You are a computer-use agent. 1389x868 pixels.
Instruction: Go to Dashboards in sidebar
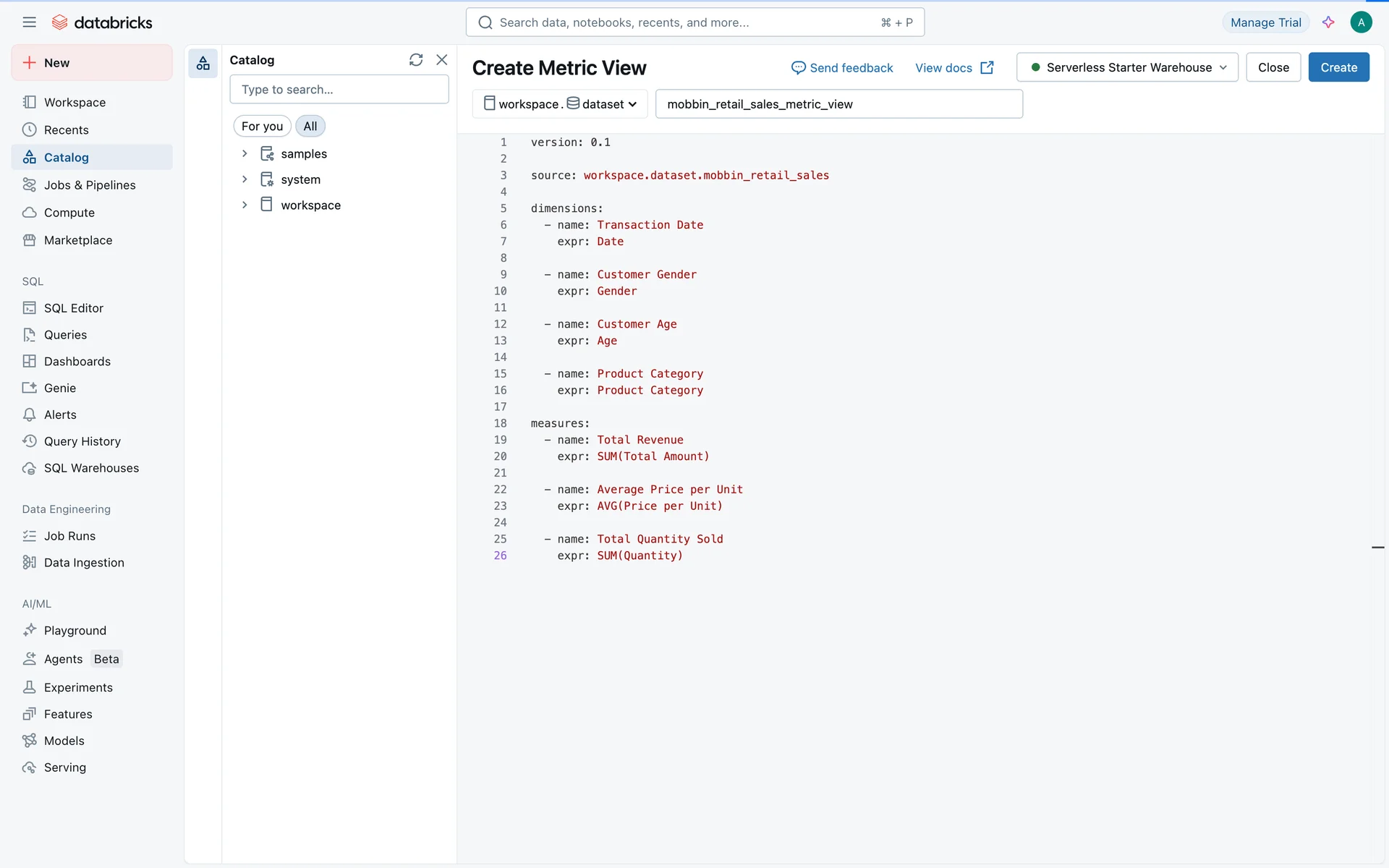coord(77,362)
